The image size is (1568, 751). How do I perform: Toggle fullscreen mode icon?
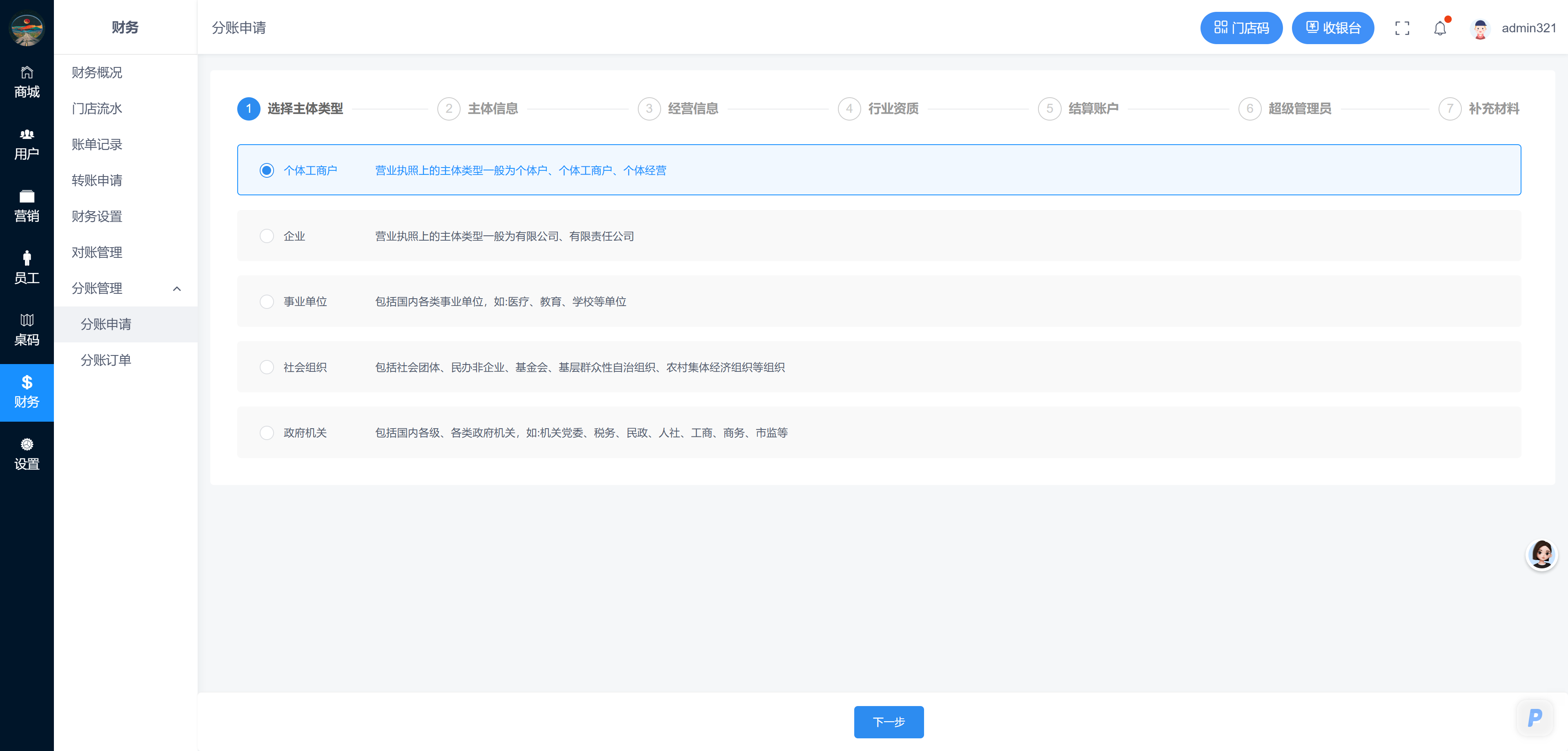pos(1402,28)
